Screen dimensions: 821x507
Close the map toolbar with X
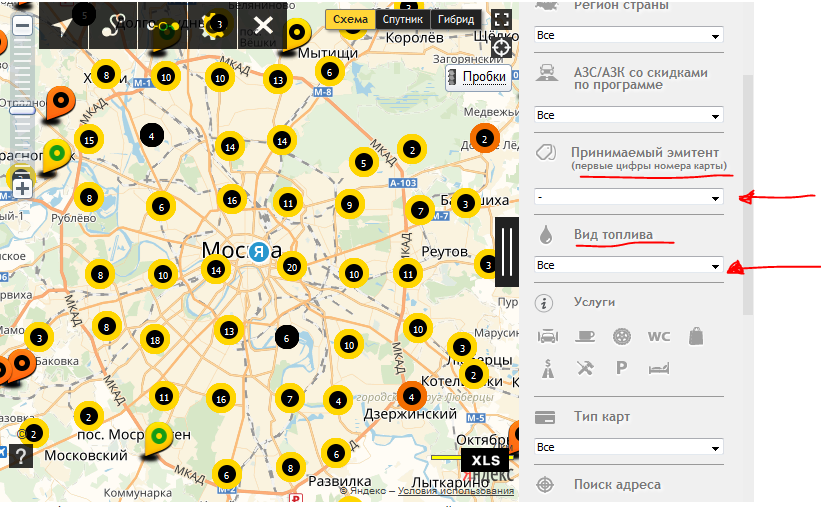coord(262,25)
